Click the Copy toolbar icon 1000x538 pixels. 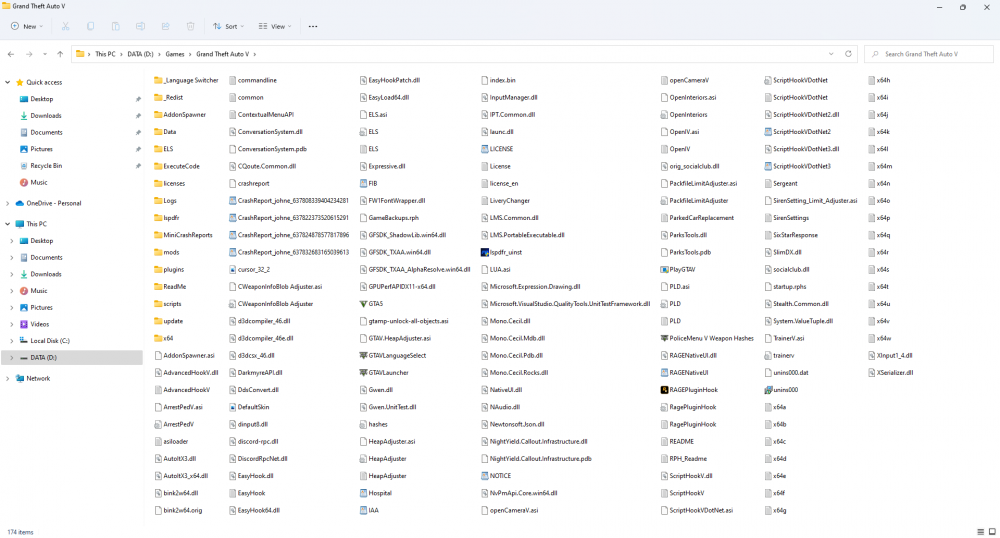(x=91, y=26)
